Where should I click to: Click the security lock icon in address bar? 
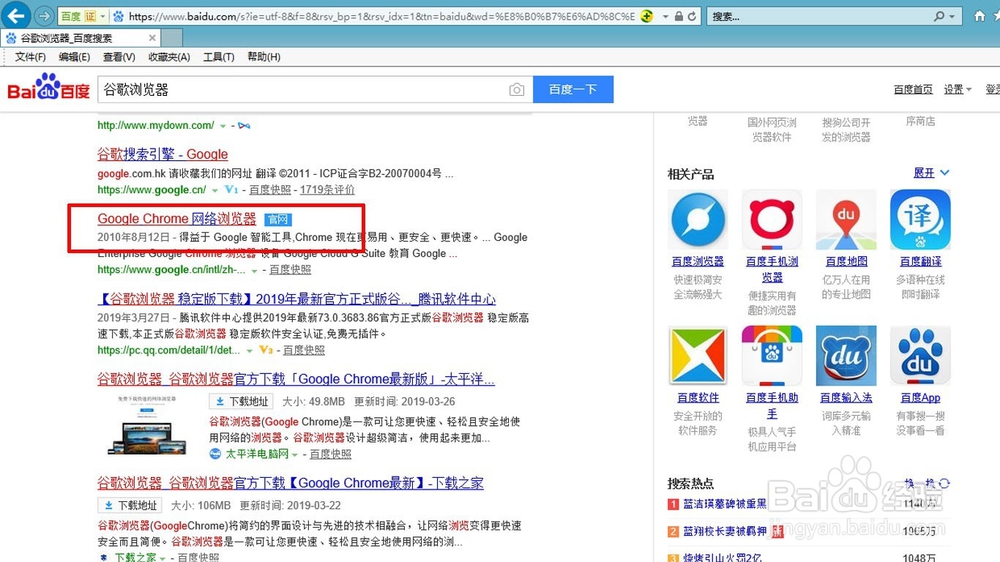pos(679,16)
